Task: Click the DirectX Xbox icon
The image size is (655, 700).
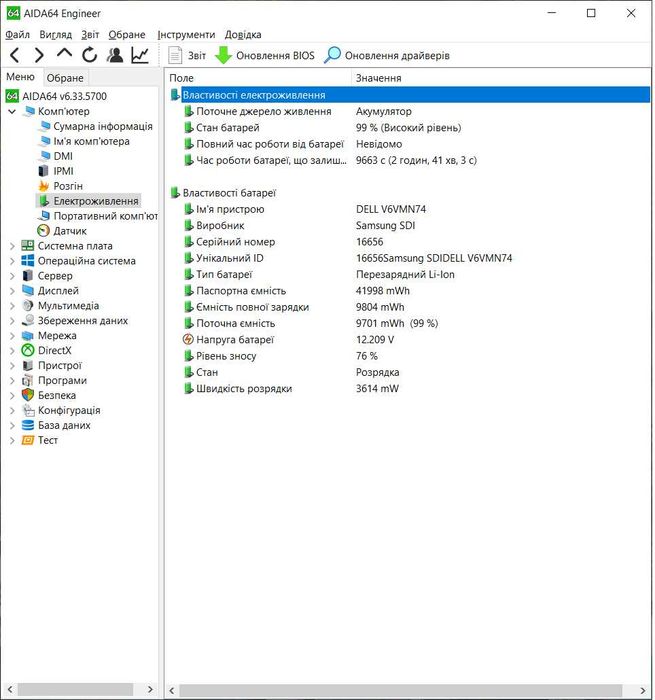Action: click(x=28, y=350)
